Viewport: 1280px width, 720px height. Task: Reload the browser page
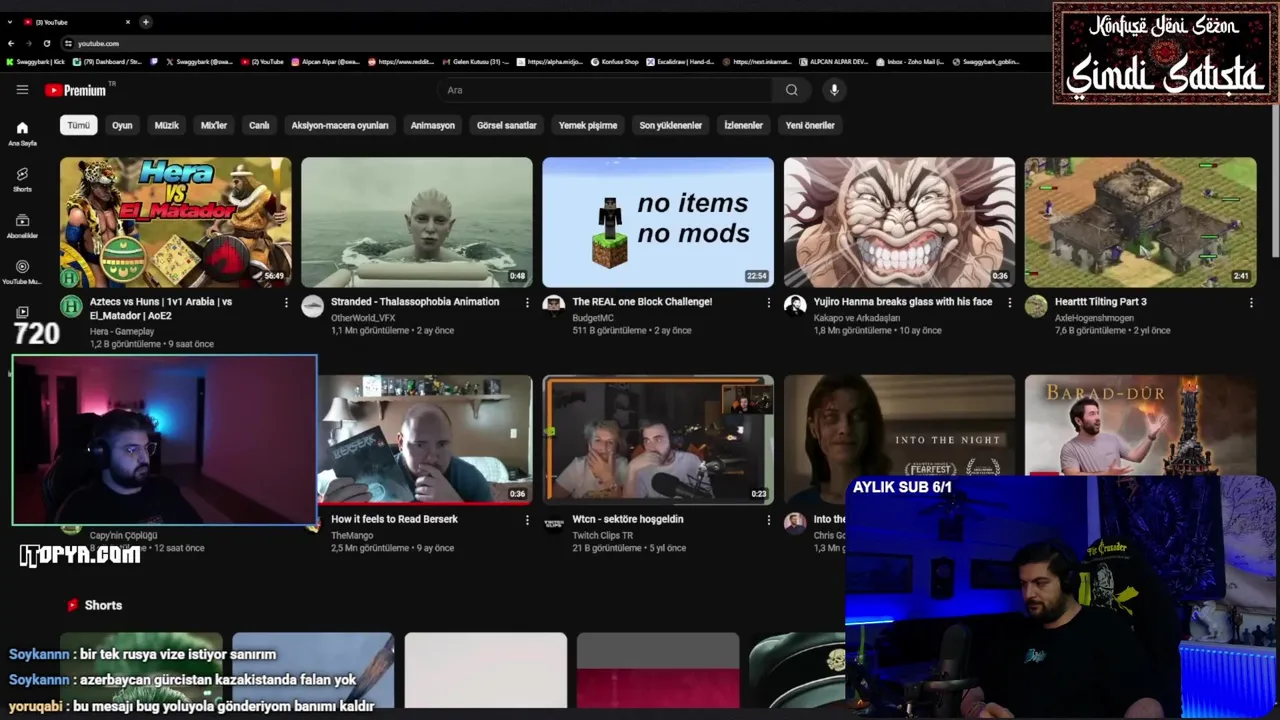[47, 43]
